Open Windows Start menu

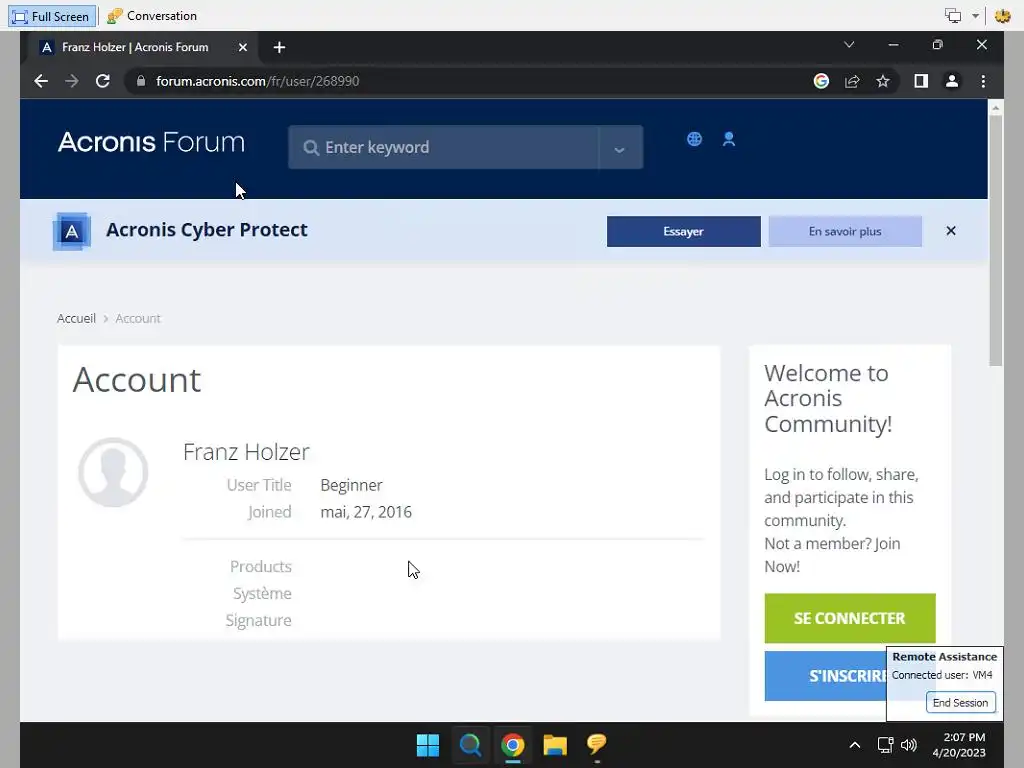[428, 744]
